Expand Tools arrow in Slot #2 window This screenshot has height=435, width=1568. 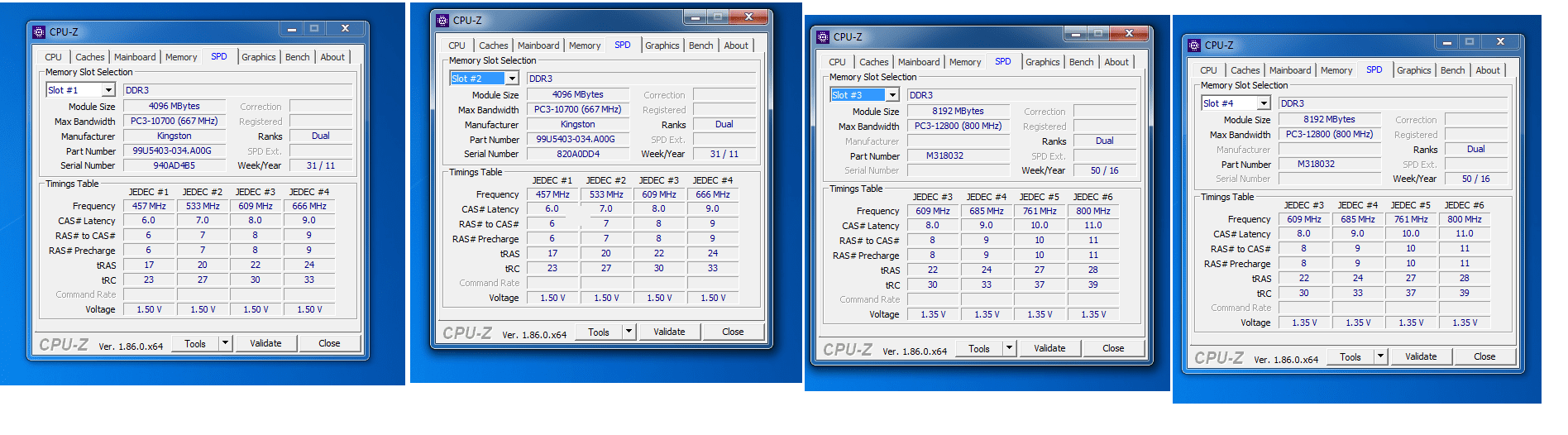(629, 332)
